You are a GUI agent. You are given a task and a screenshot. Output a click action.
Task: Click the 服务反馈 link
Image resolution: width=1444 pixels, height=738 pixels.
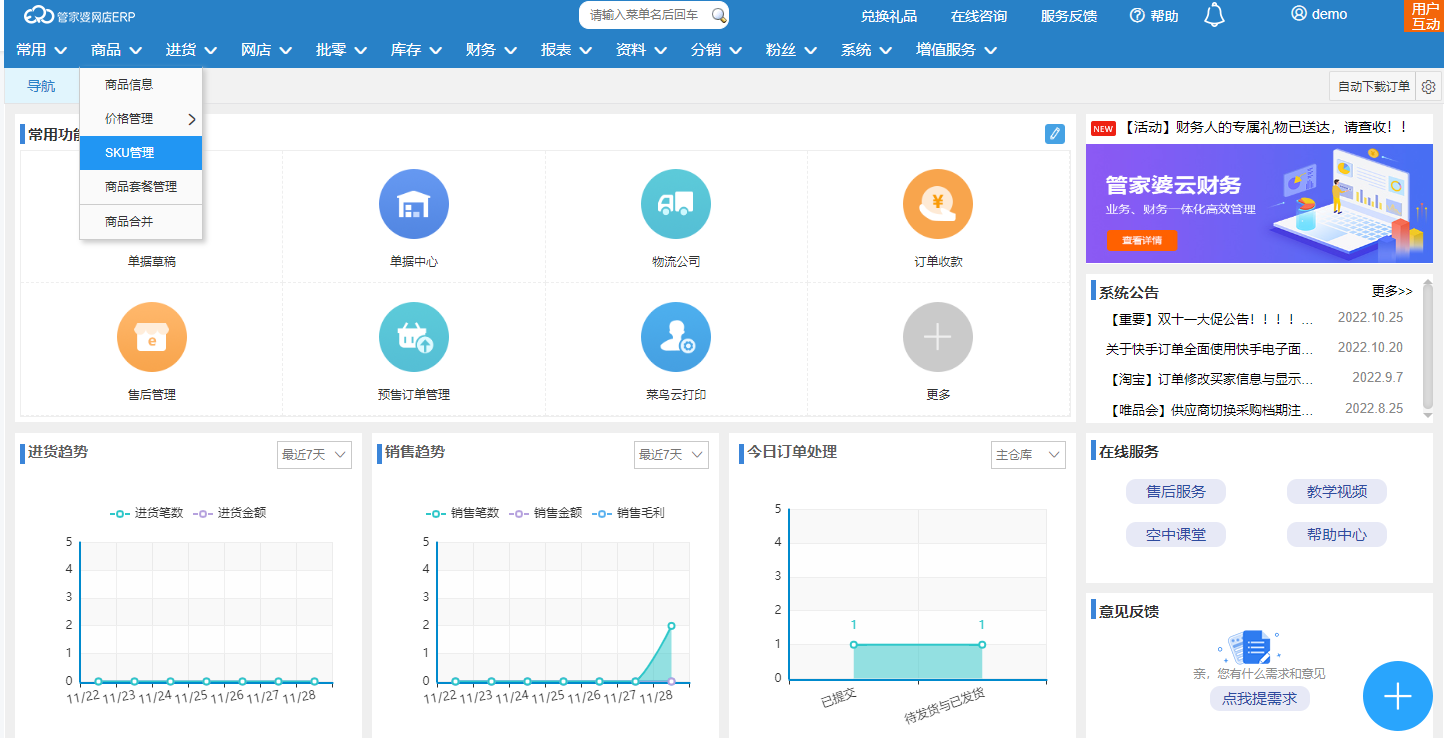click(1069, 16)
